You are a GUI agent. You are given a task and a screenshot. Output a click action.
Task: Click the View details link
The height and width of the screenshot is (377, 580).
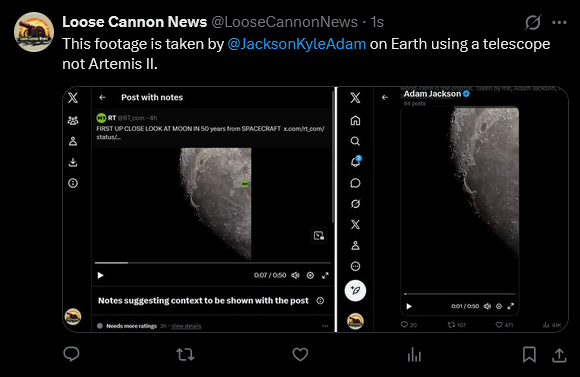pos(186,326)
